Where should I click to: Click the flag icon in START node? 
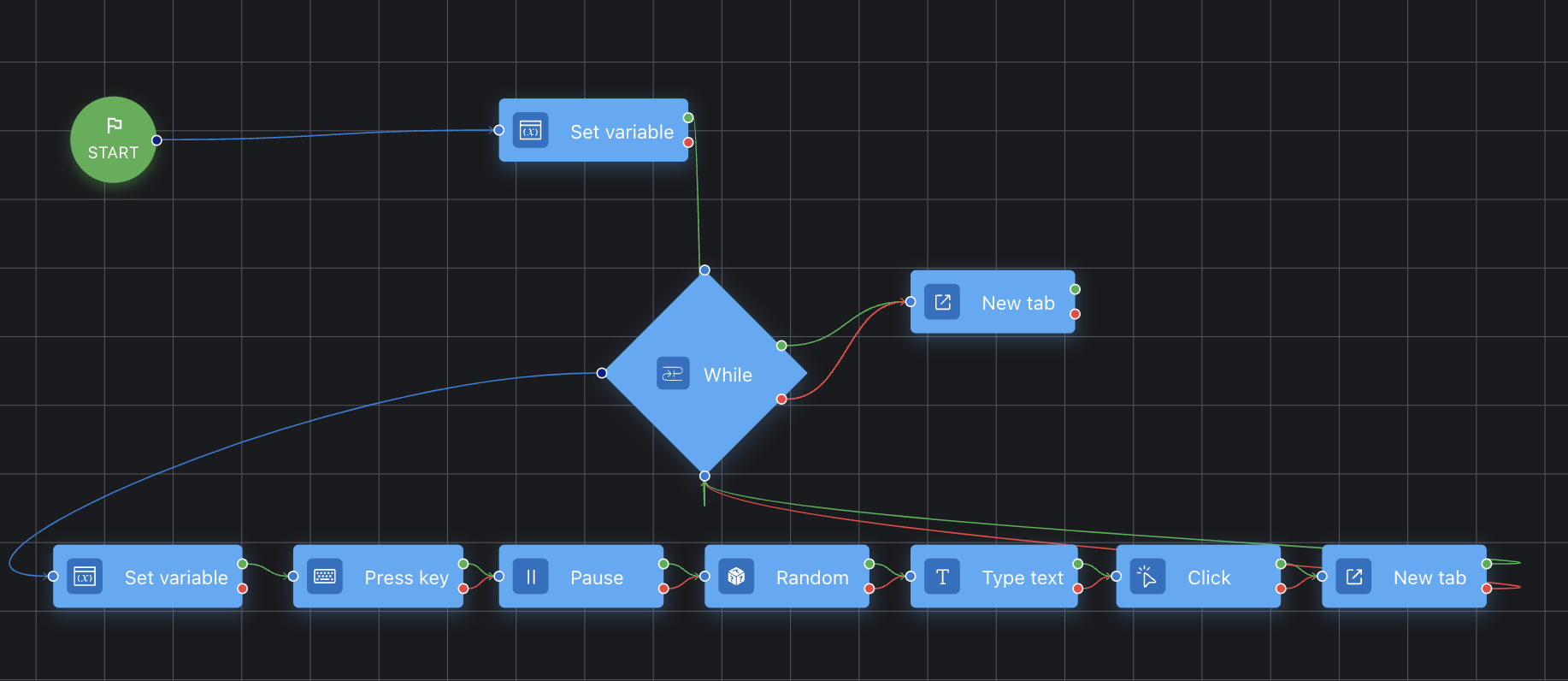[114, 126]
